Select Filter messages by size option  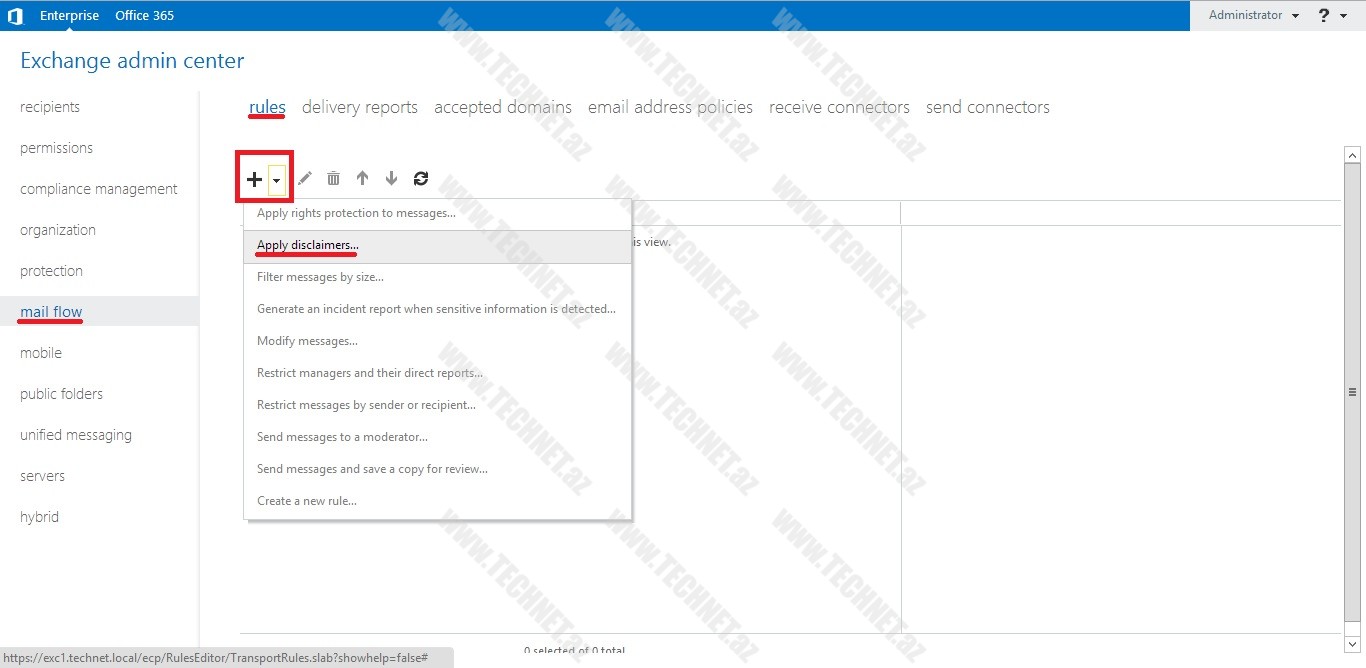[320, 277]
